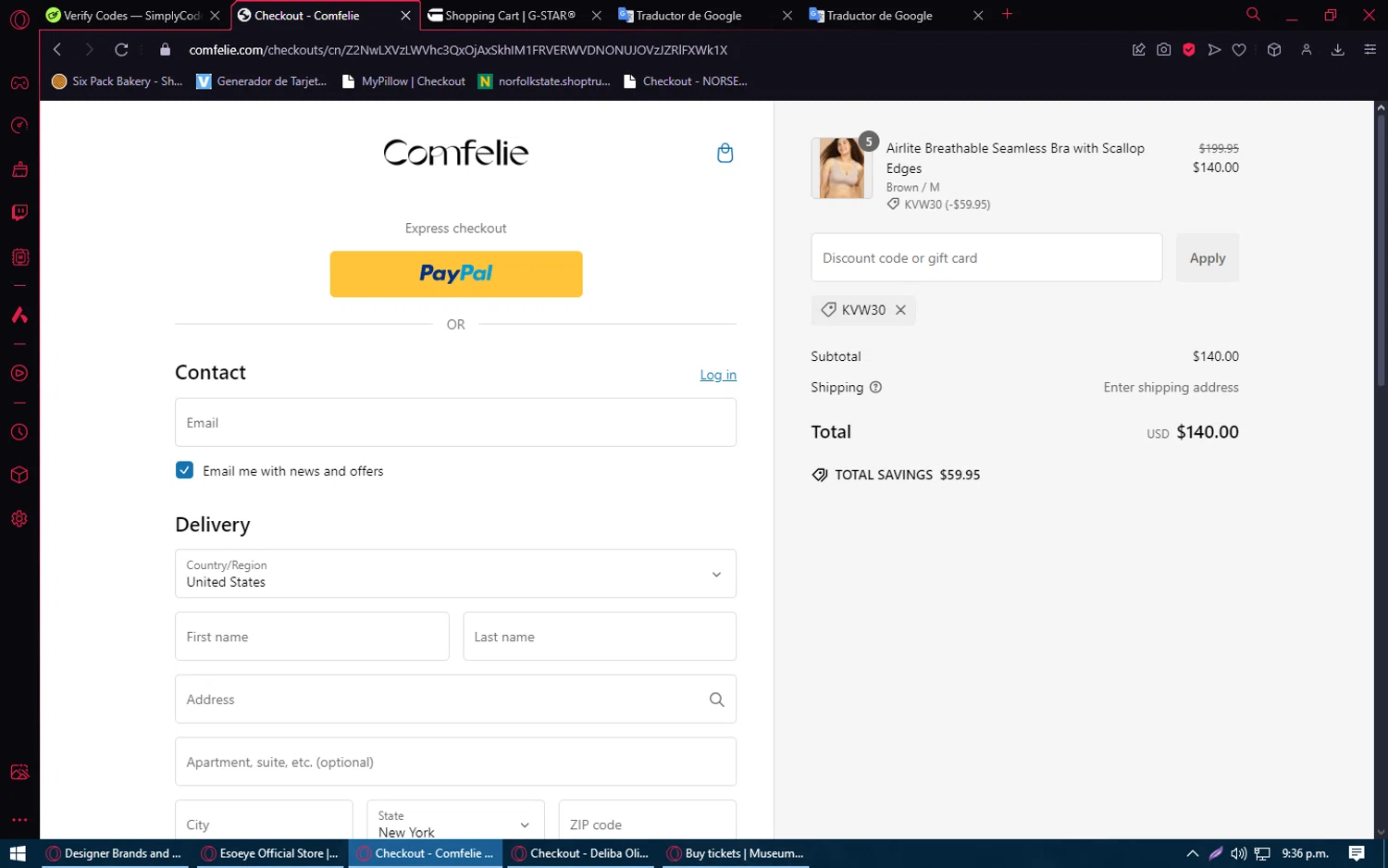Pay with the PayPal express button

[456, 274]
